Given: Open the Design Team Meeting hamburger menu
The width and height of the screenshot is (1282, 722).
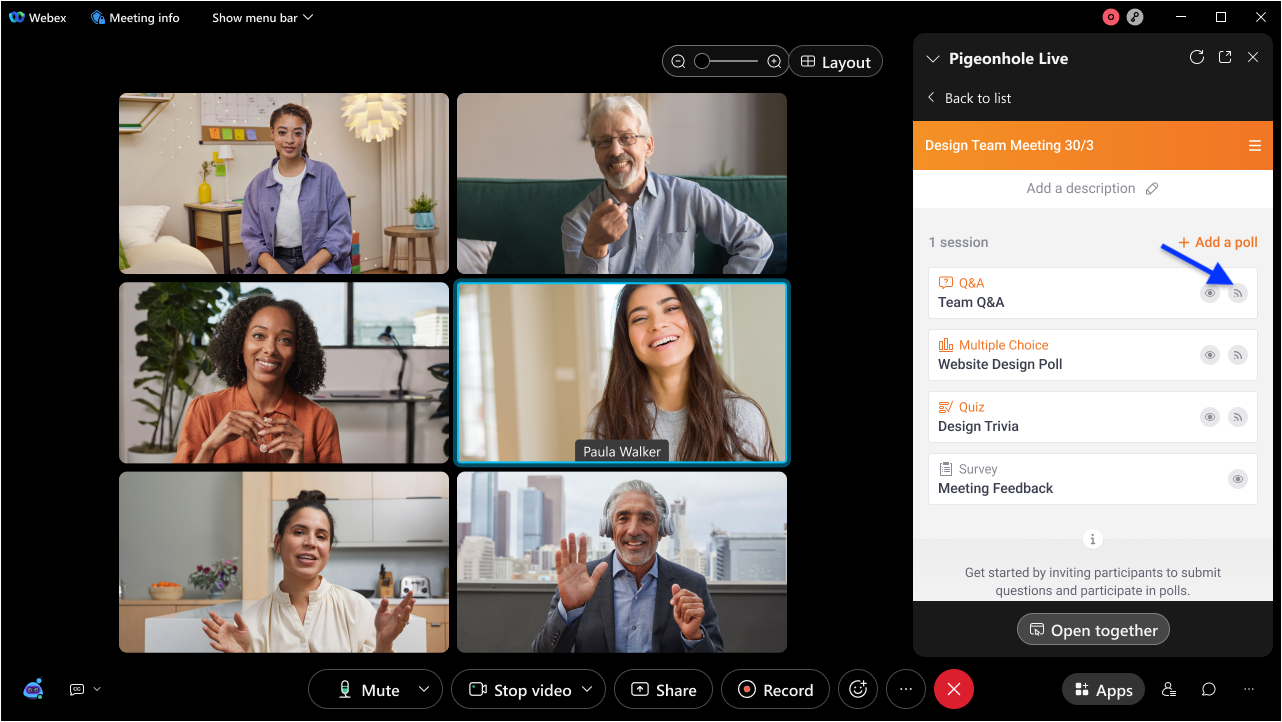Looking at the screenshot, I should (1254, 146).
